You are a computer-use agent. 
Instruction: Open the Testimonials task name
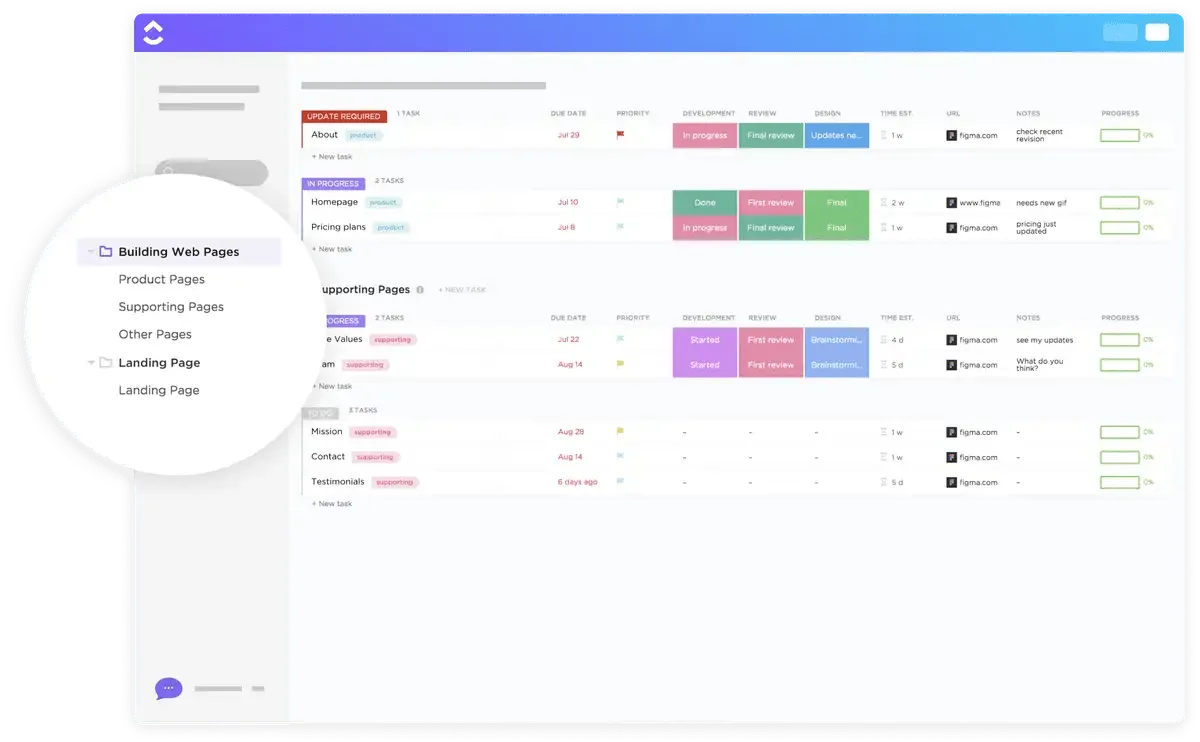[x=338, y=482]
